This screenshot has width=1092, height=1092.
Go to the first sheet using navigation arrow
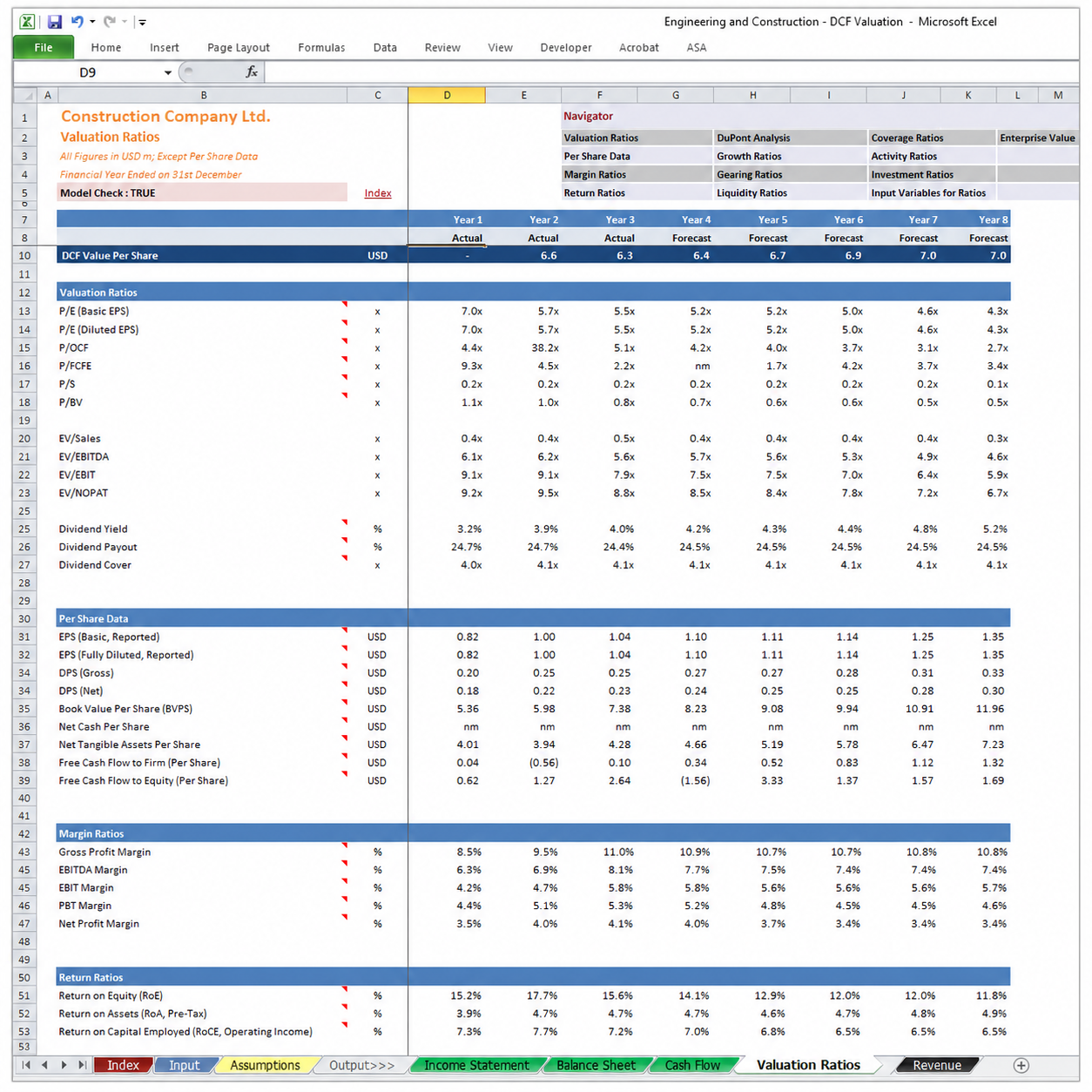click(26, 1065)
